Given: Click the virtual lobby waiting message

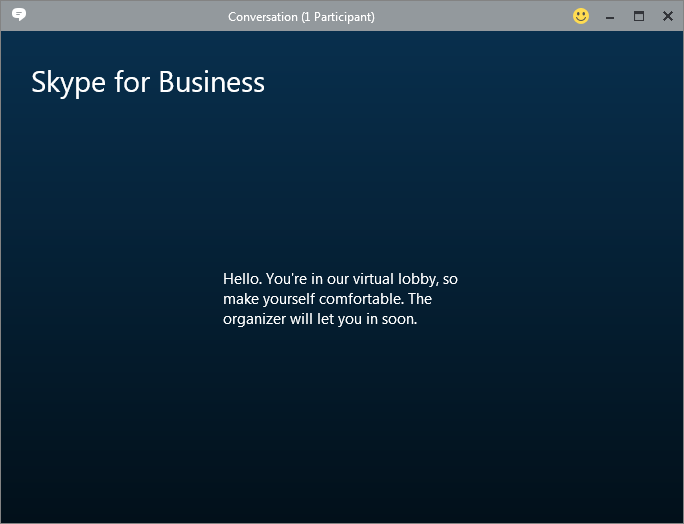Looking at the screenshot, I should [340, 299].
